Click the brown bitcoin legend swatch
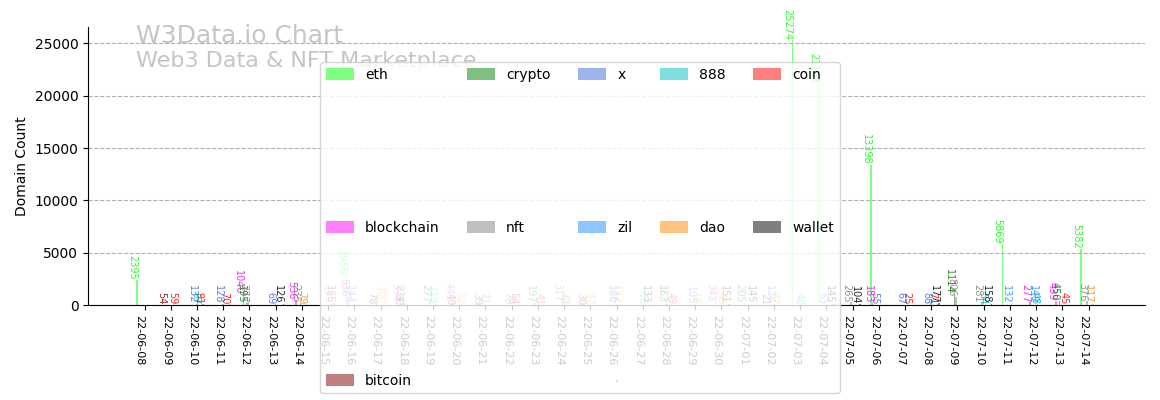 [x=340, y=380]
